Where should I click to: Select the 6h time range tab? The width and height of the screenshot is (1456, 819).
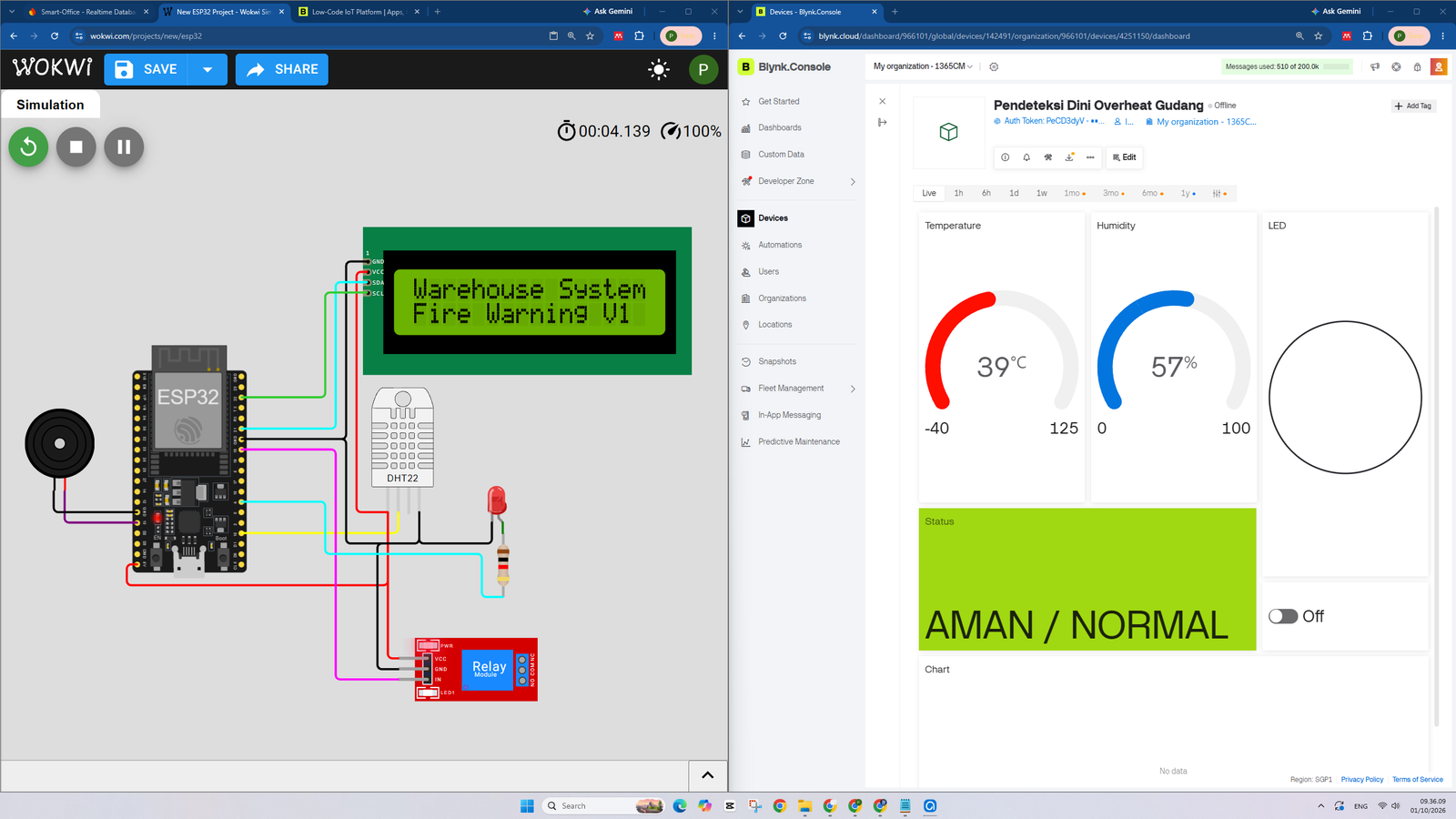pyautogui.click(x=986, y=193)
